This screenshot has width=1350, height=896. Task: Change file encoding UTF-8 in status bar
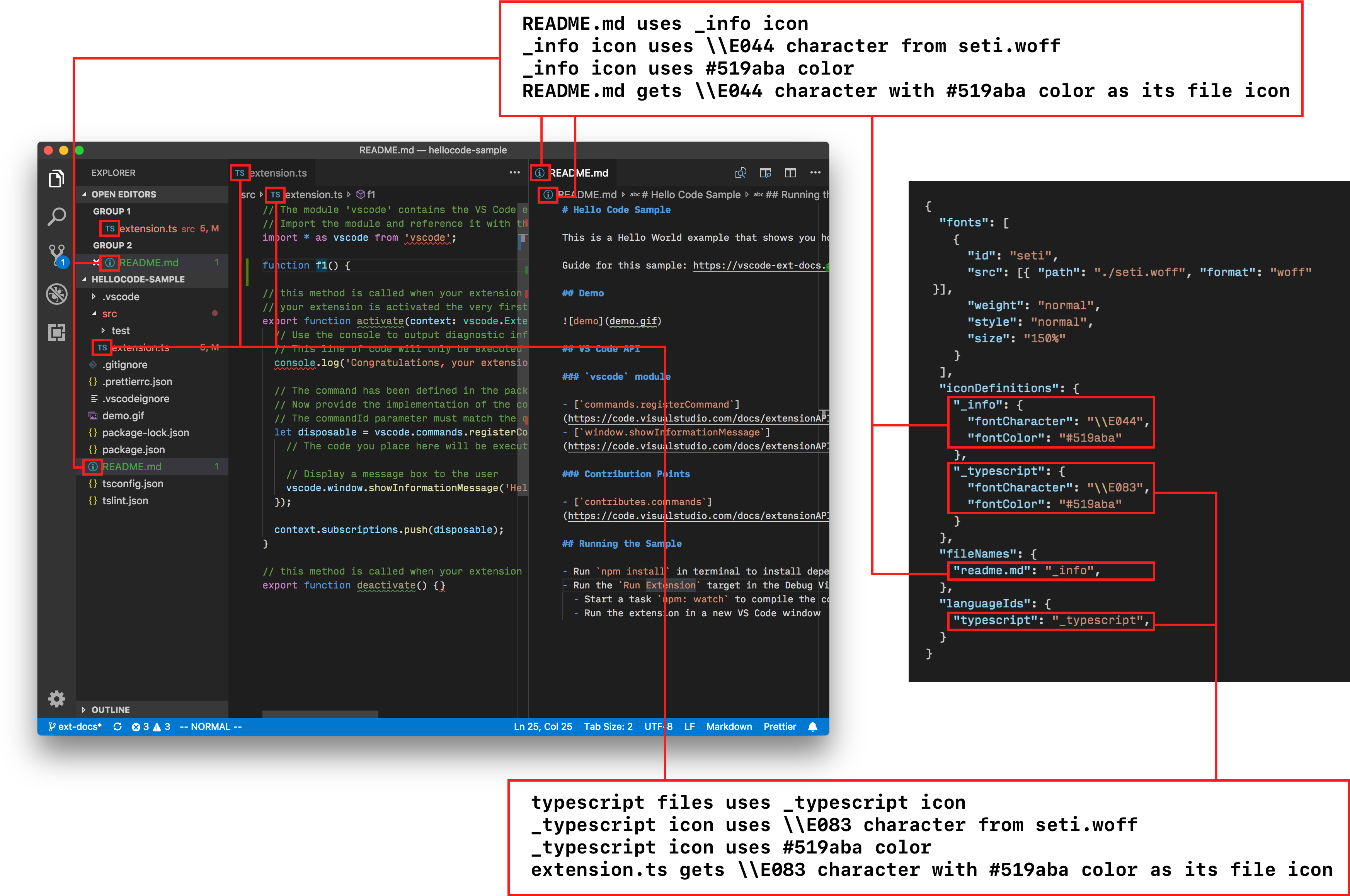point(659,726)
